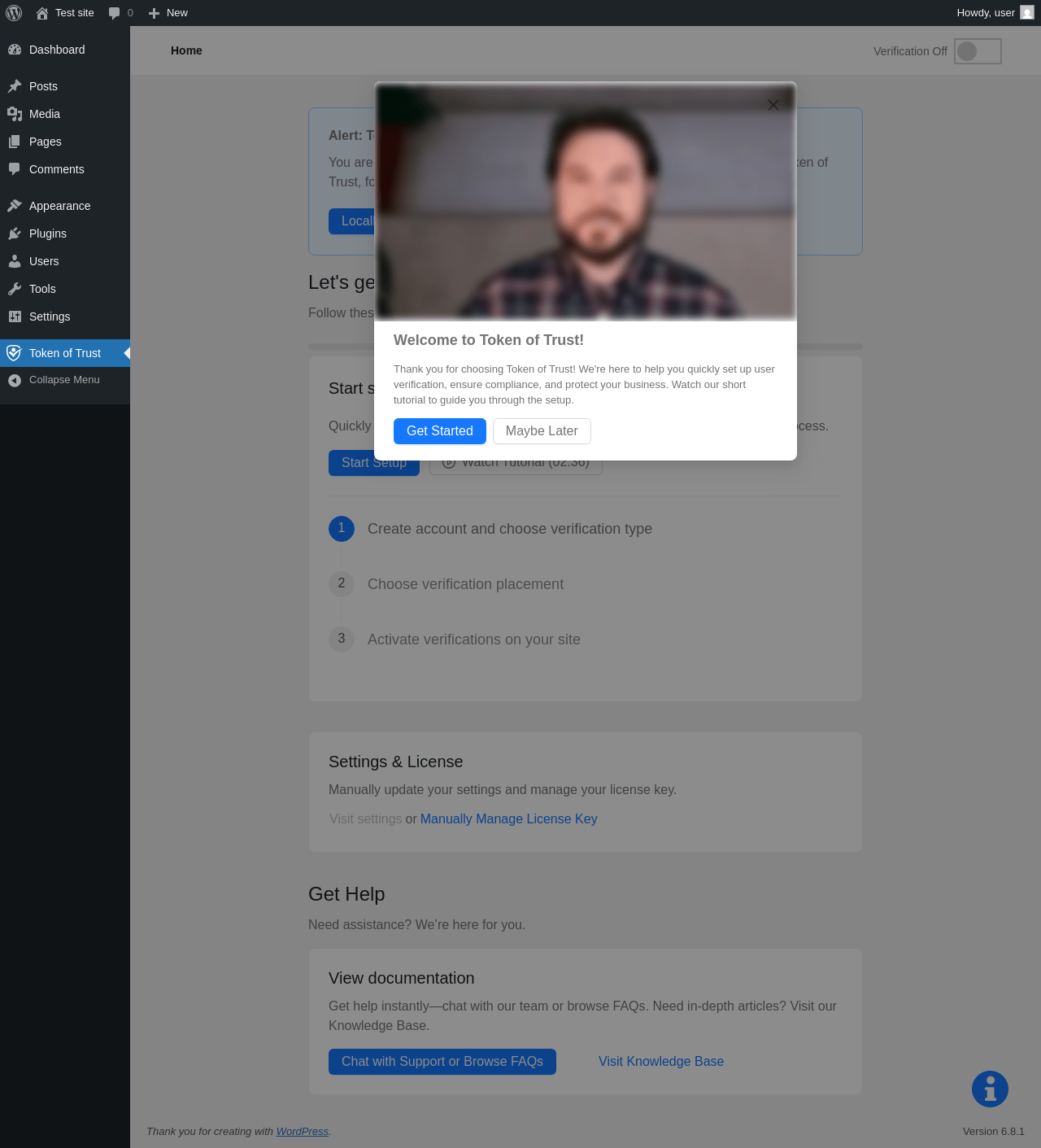Image resolution: width=1041 pixels, height=1148 pixels.
Task: Open the blue info help bubble
Action: tap(990, 1089)
